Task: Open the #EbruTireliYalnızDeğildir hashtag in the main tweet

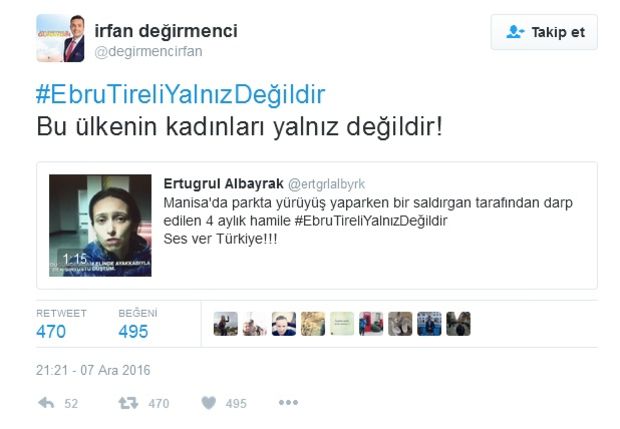Action: tap(180, 94)
